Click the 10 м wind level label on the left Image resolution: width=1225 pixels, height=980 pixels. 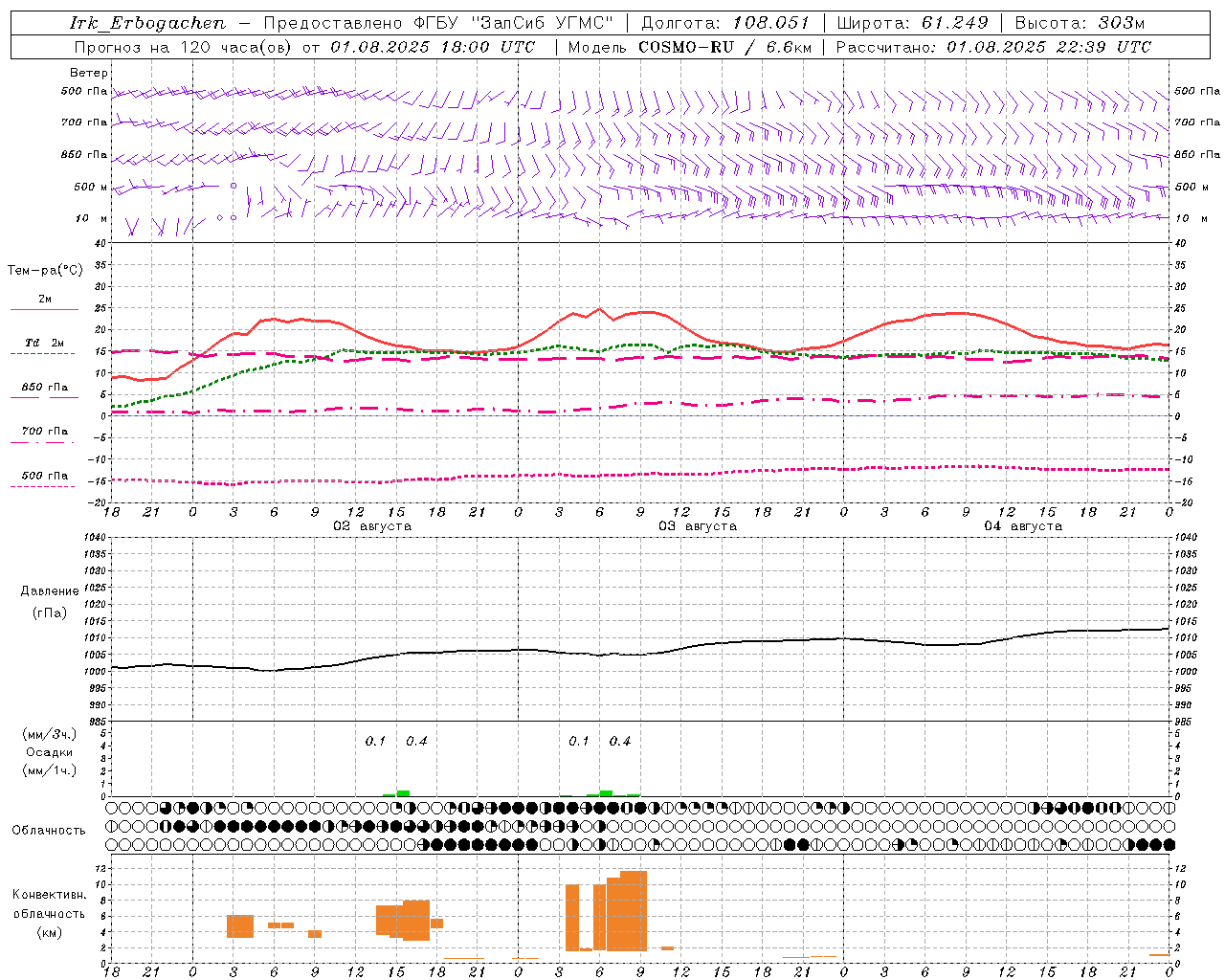(91, 219)
